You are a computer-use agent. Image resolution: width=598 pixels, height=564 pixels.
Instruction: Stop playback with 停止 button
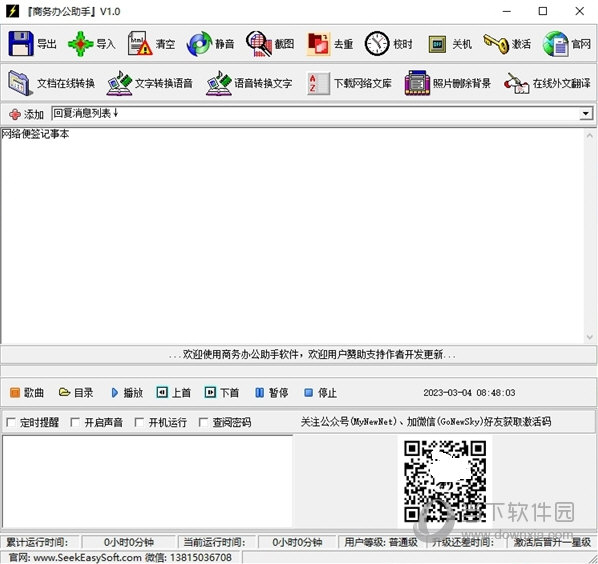[x=320, y=393]
